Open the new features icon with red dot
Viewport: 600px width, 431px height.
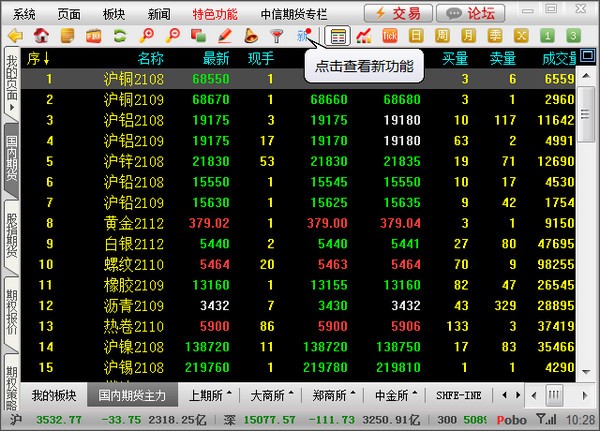click(304, 35)
